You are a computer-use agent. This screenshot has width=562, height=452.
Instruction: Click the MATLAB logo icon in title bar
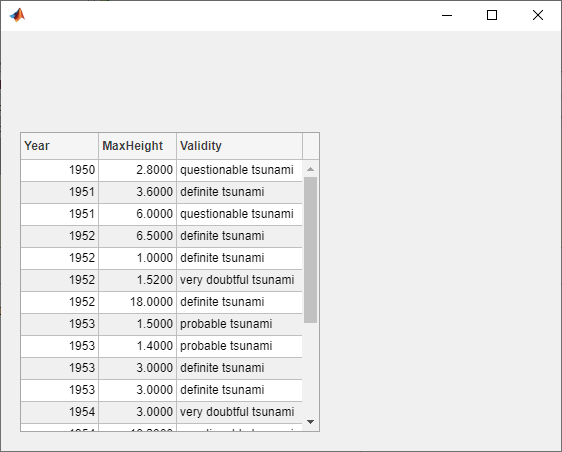[17, 15]
